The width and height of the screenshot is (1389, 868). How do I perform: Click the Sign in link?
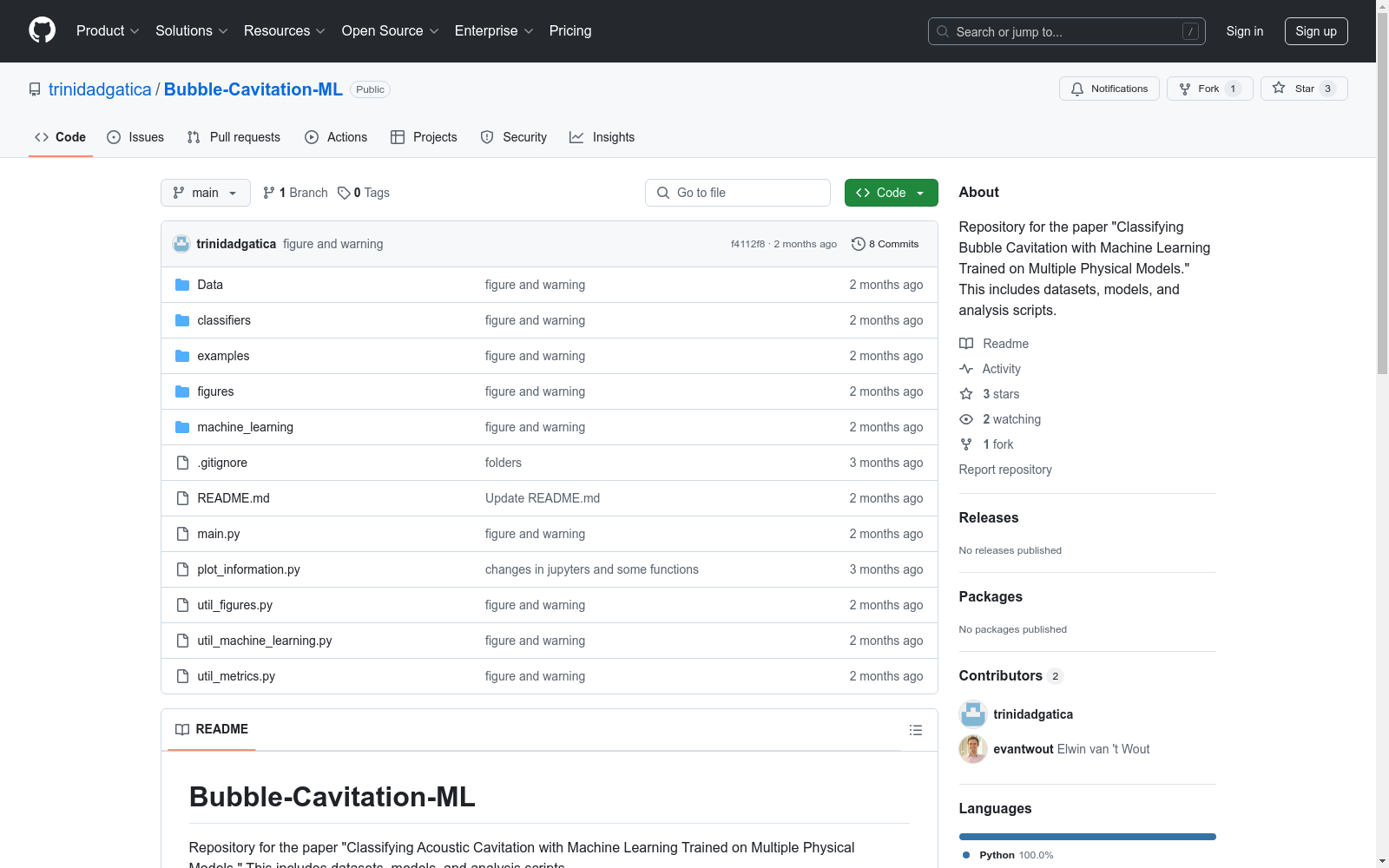tap(1245, 31)
